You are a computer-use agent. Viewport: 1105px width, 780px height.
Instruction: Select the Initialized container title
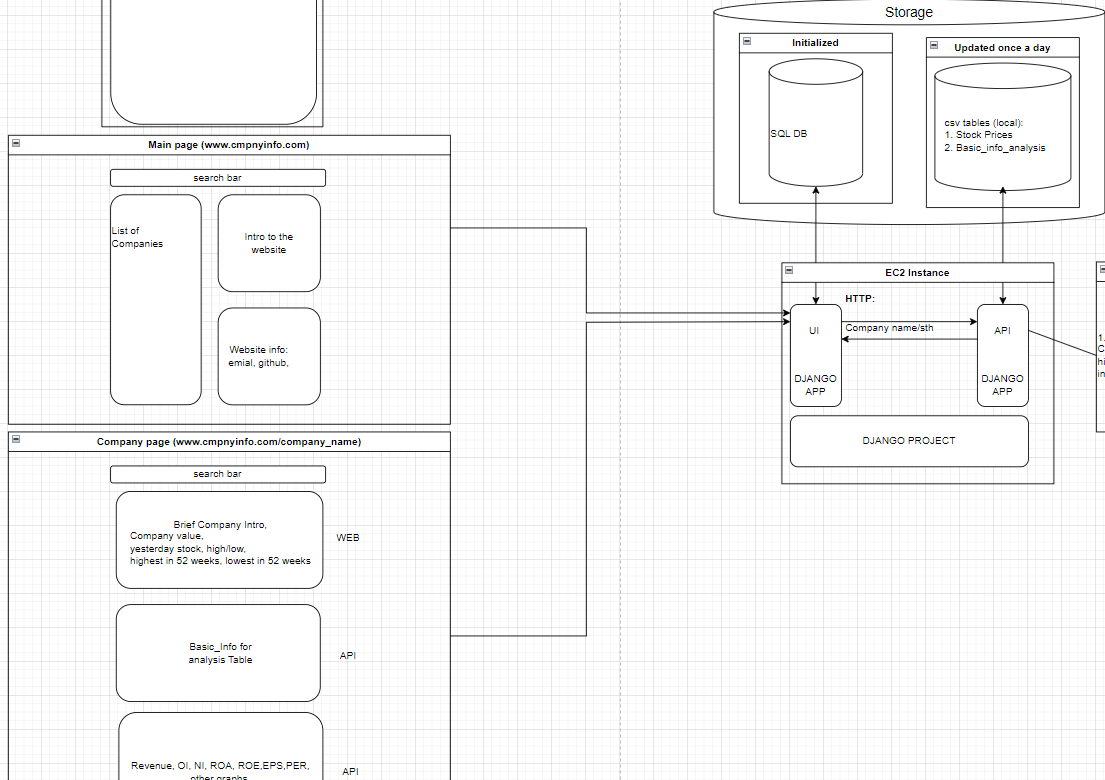(815, 43)
